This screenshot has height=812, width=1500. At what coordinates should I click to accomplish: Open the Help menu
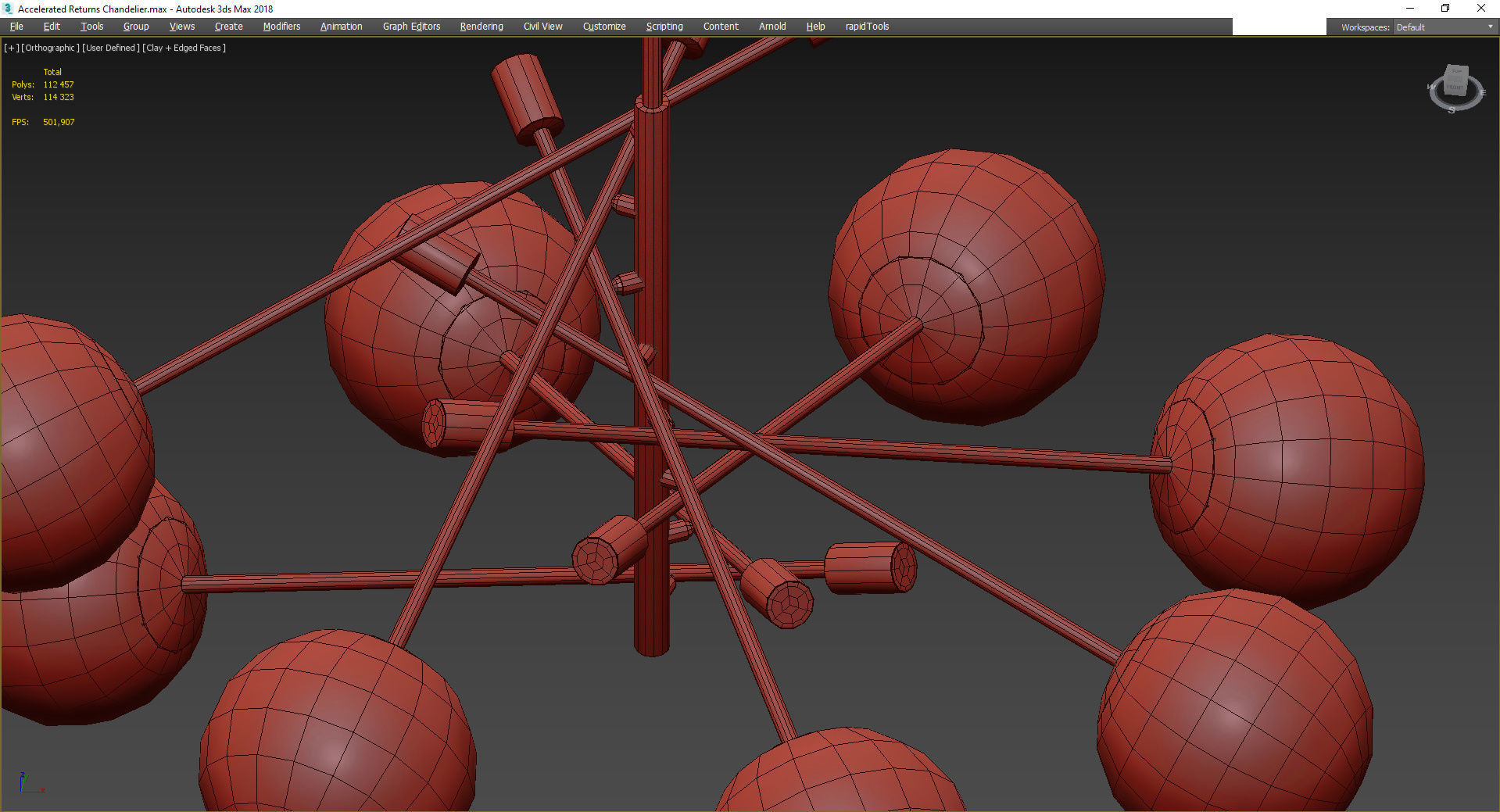815,27
